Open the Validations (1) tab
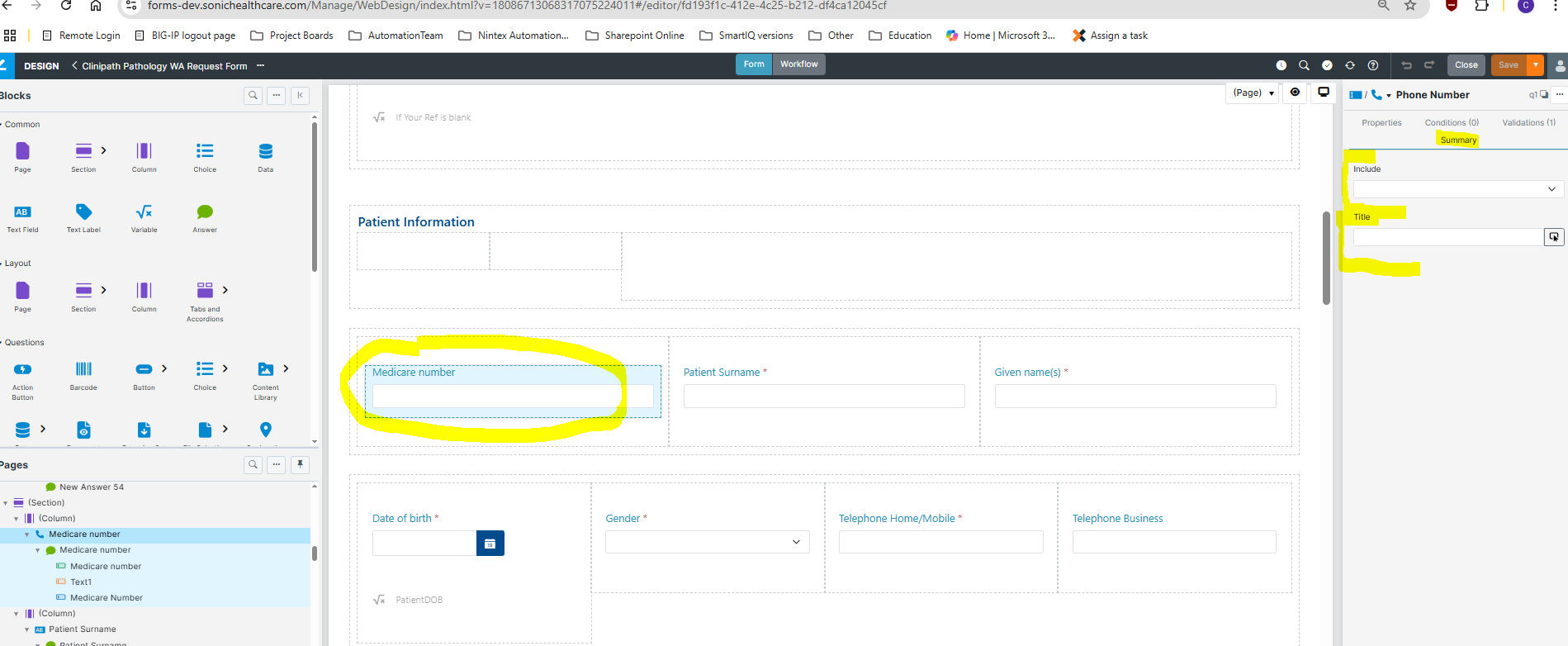 pos(1528,122)
